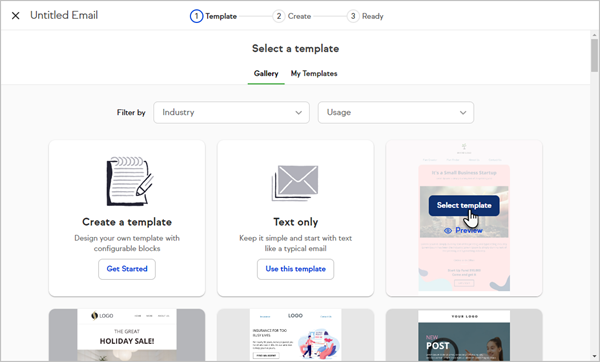Click the envelope icon on the Text only card
The width and height of the screenshot is (600, 362).
point(295,183)
